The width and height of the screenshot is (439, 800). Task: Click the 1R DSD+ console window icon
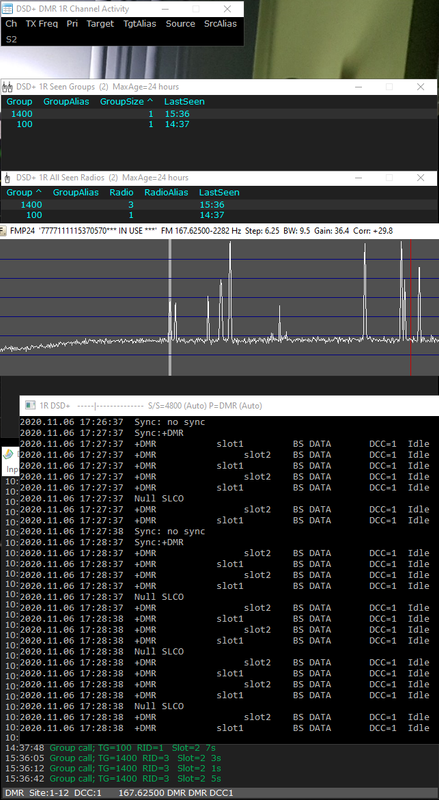point(30,406)
